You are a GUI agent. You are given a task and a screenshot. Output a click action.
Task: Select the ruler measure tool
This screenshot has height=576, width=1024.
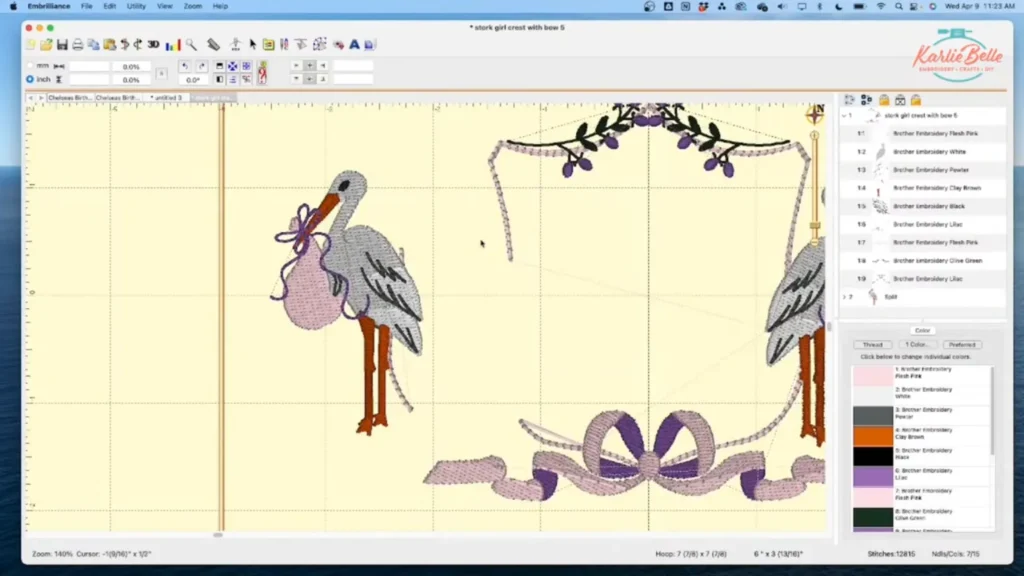coord(214,44)
